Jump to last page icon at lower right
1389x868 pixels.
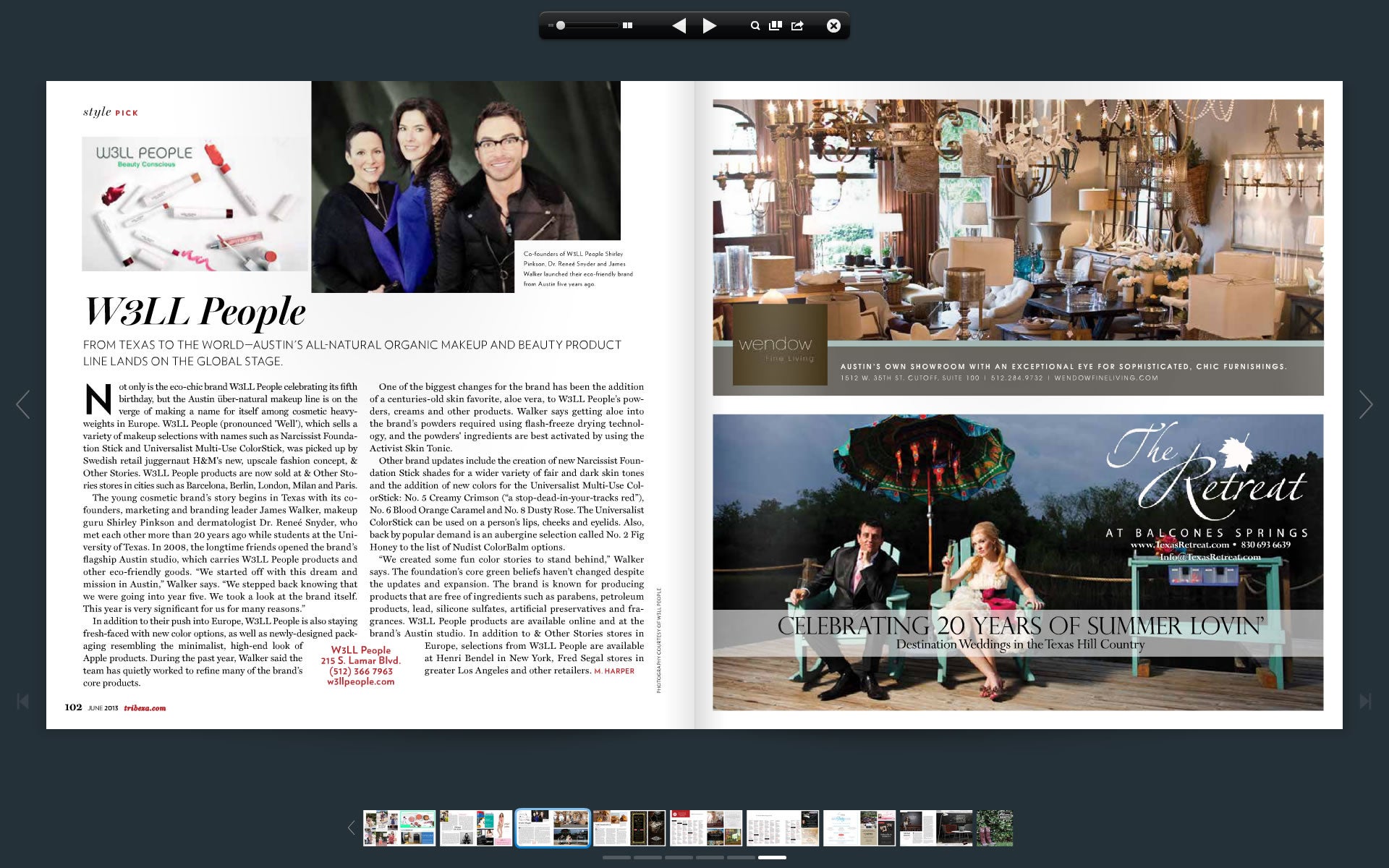[x=1365, y=701]
